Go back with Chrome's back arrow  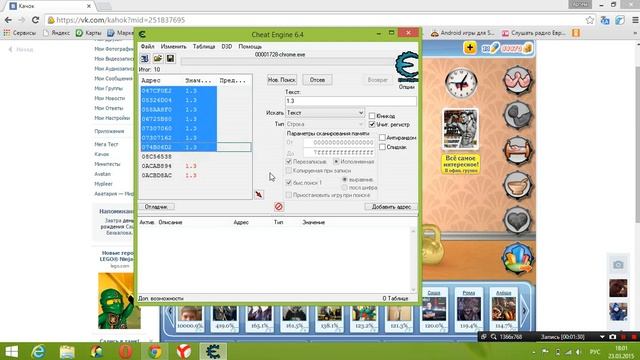click(8, 20)
